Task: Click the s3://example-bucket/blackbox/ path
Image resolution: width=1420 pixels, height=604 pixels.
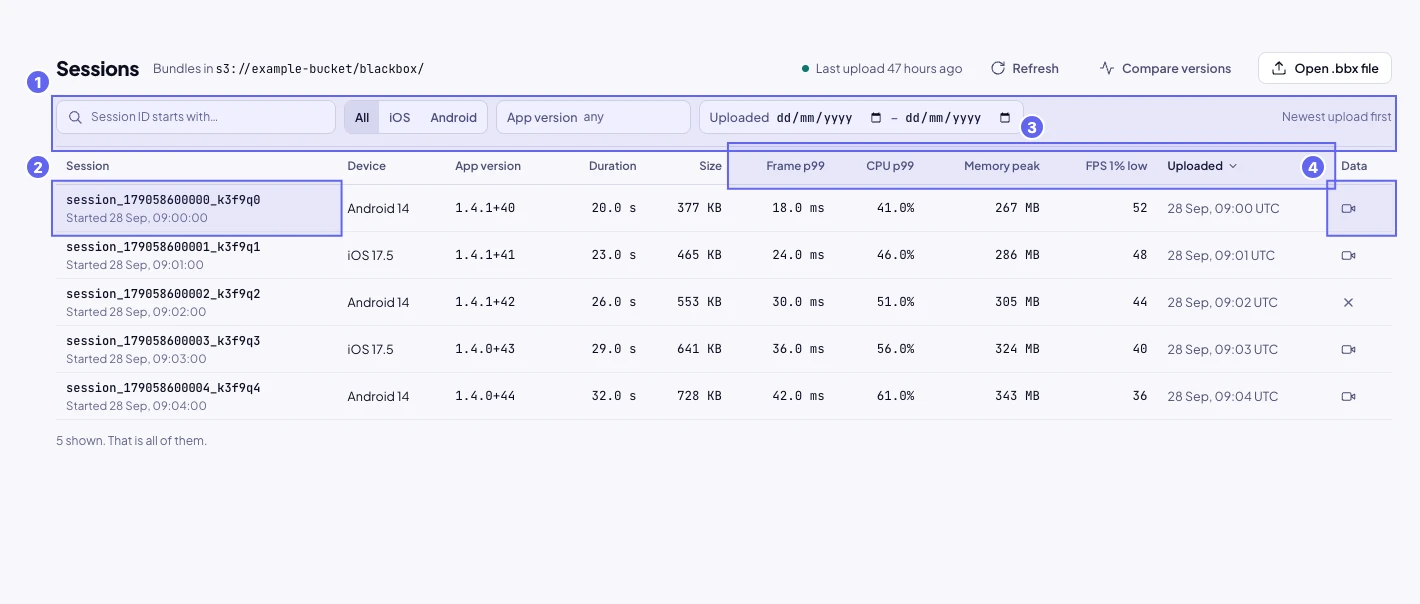Action: [320, 69]
